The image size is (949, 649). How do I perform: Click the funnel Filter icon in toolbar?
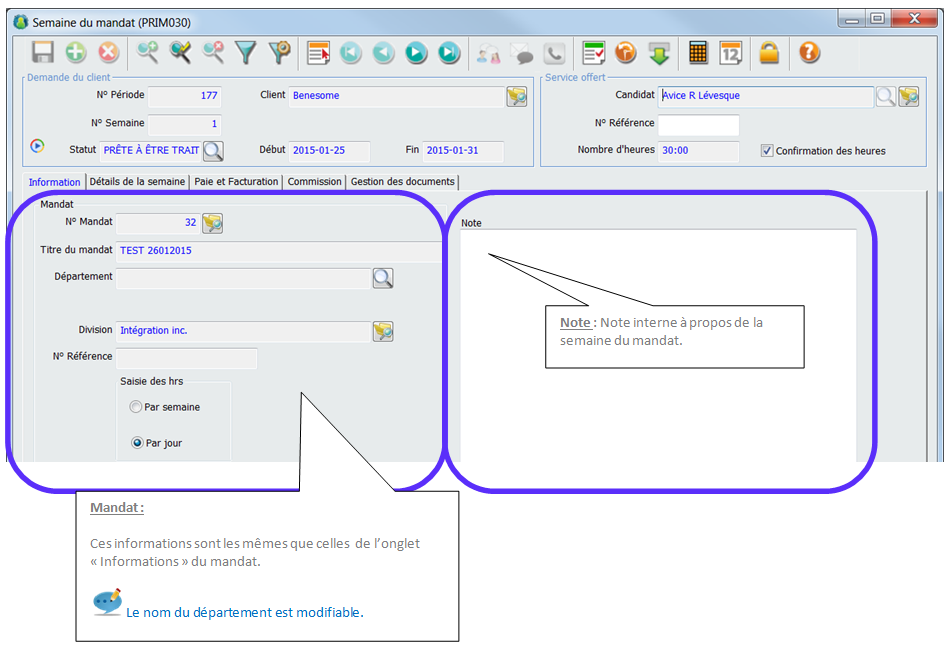tap(246, 53)
